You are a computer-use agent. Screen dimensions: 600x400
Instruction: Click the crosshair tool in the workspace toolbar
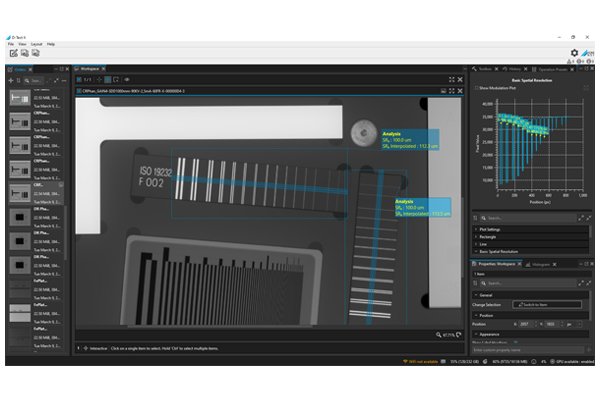tap(99, 80)
